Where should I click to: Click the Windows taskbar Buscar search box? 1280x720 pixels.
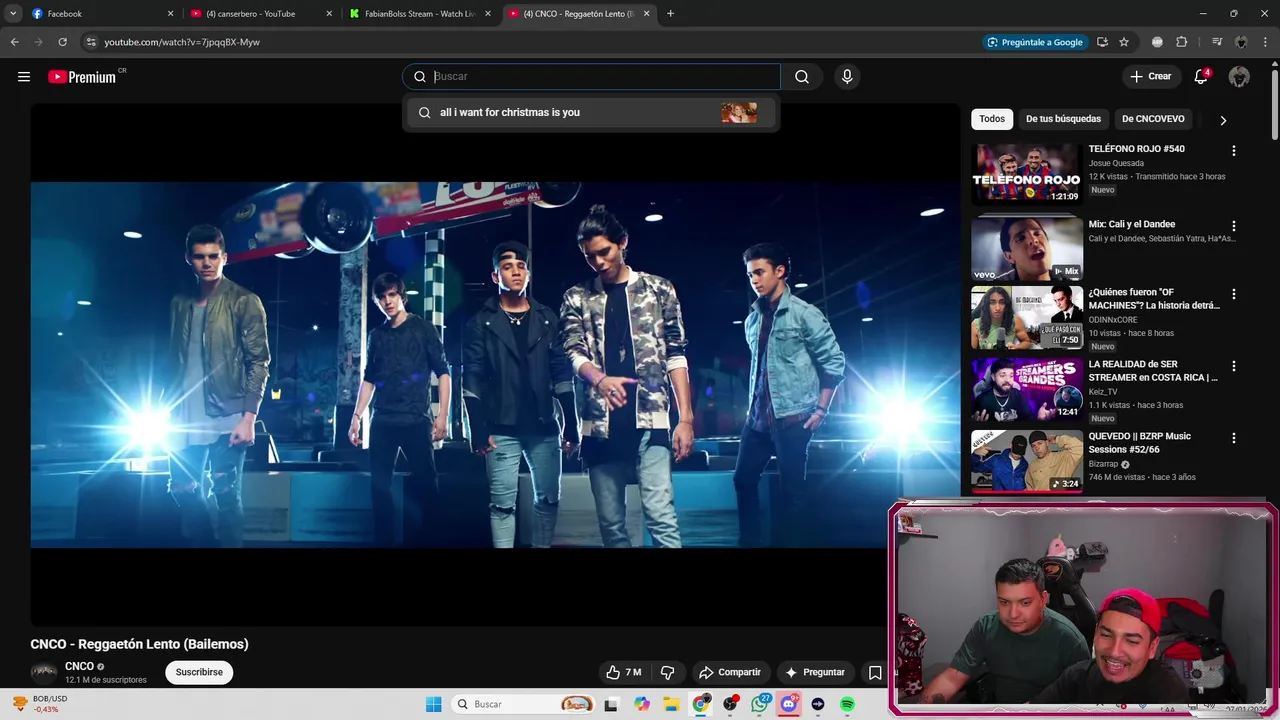[523, 704]
